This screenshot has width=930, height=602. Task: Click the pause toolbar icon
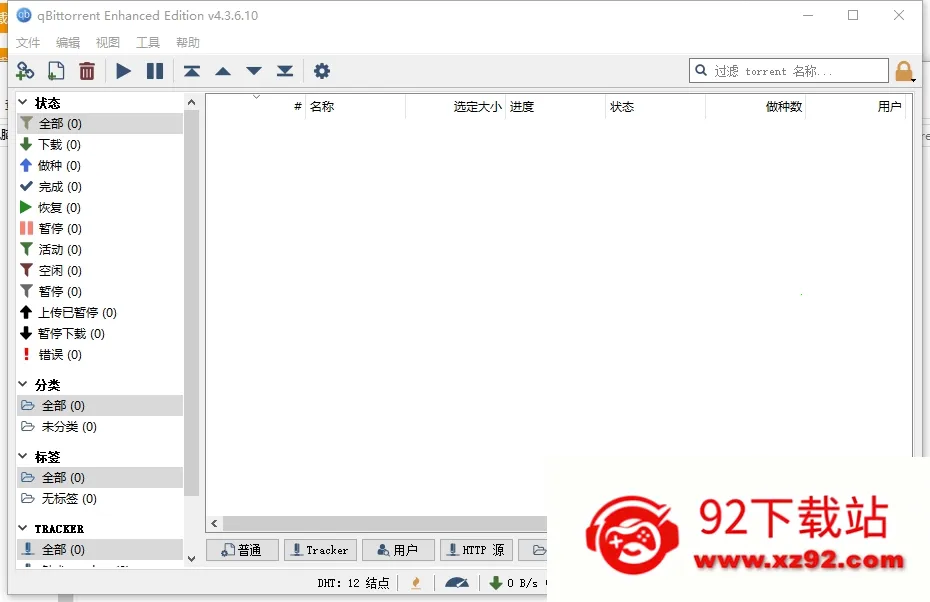[155, 71]
